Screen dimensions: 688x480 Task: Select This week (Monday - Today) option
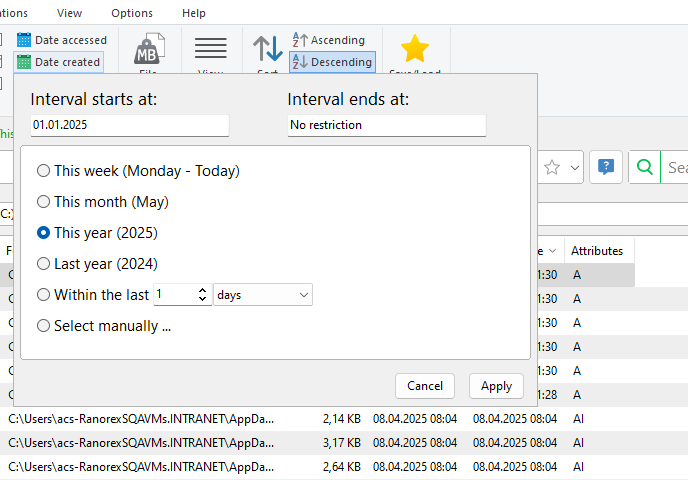pyautogui.click(x=138, y=171)
